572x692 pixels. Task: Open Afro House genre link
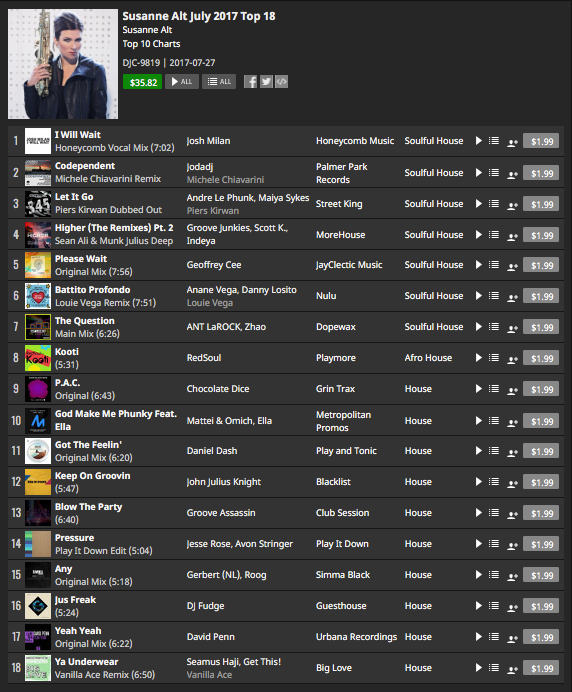[428, 357]
